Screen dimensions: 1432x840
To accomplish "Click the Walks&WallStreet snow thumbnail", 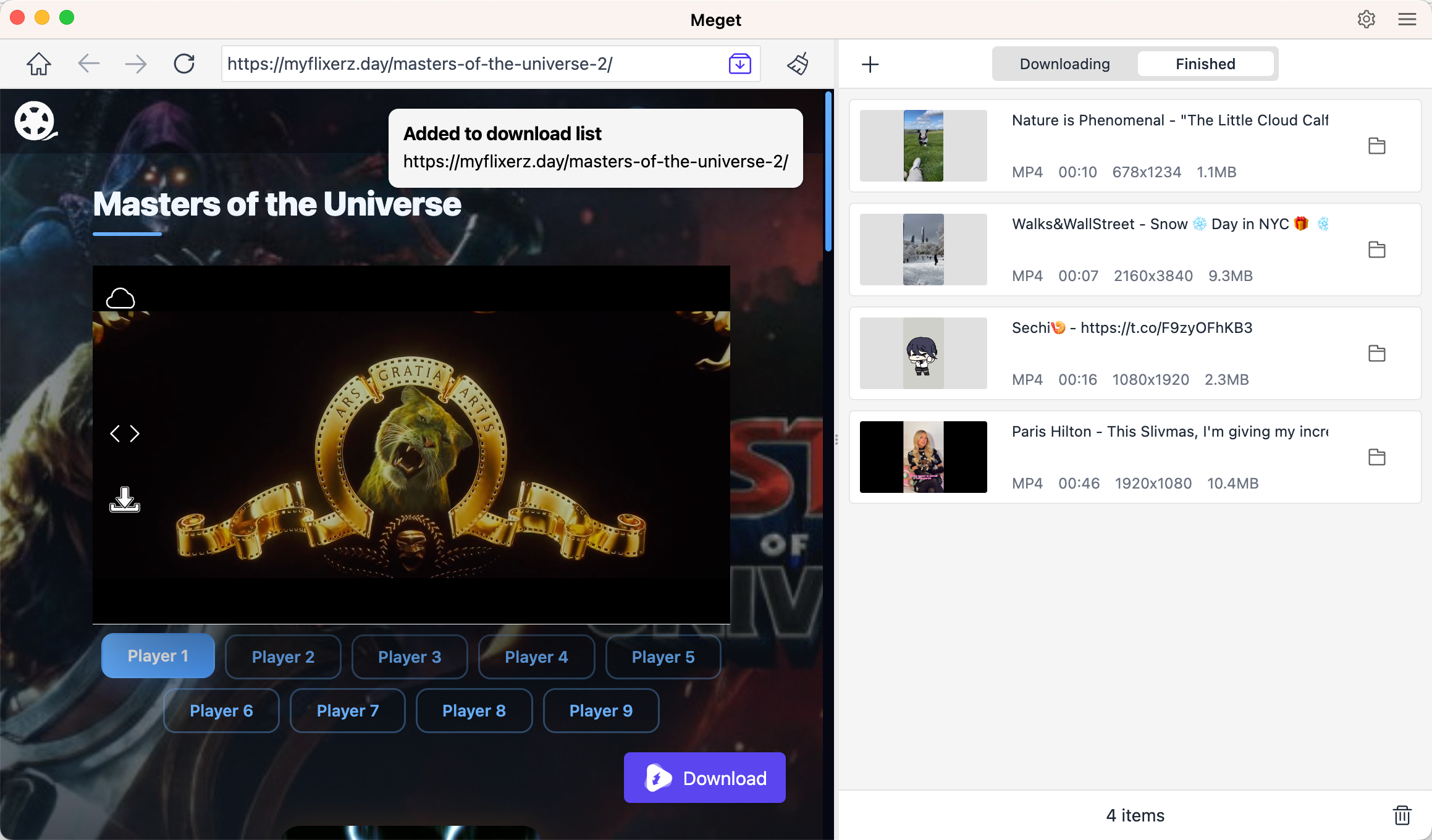I will click(924, 250).
